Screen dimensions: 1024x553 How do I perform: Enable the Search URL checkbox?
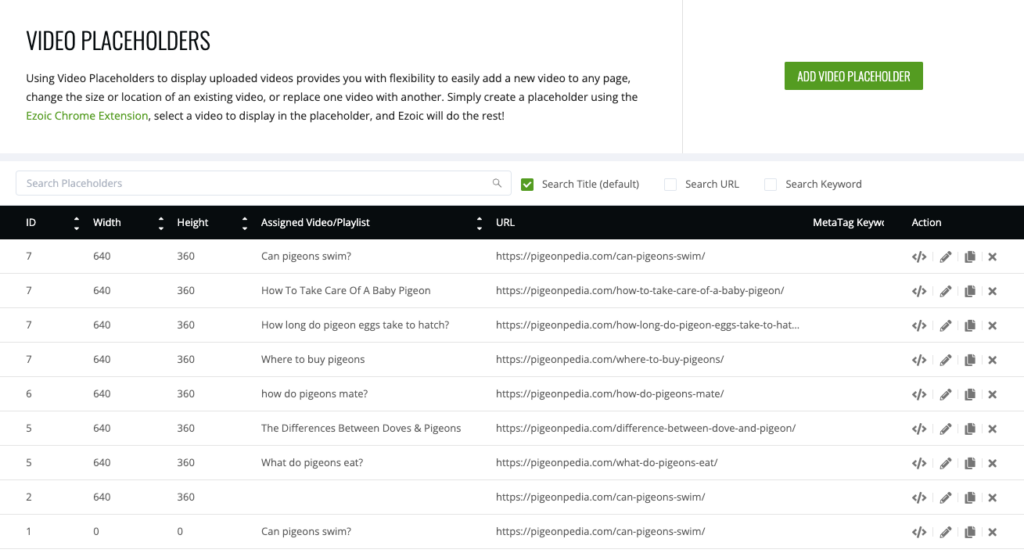pos(670,185)
